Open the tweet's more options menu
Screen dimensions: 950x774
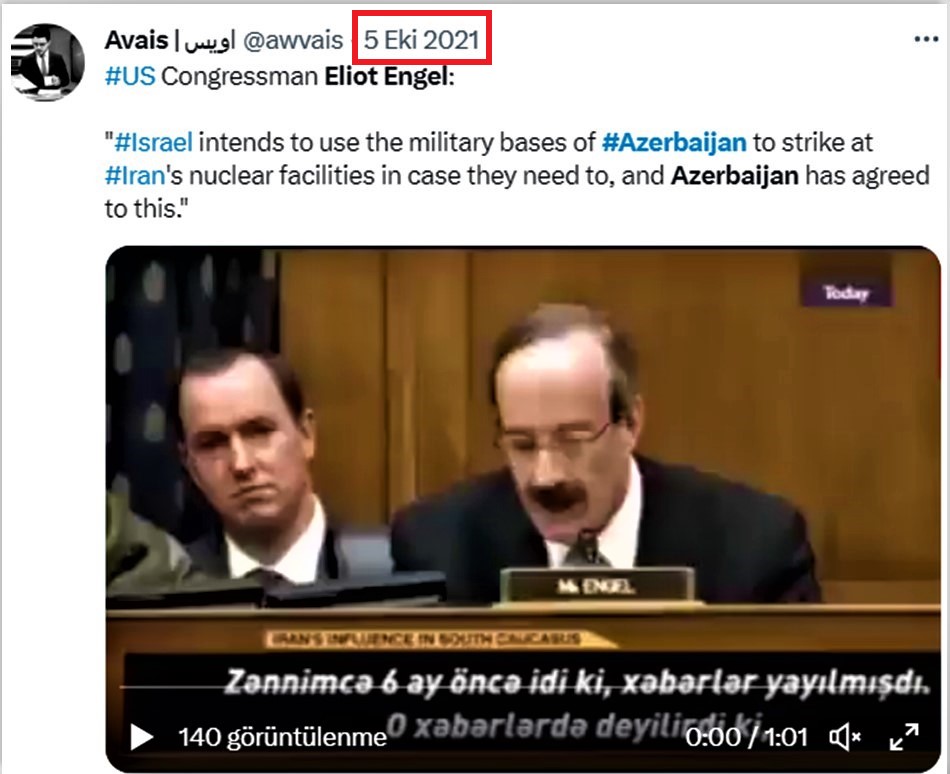coord(926,39)
